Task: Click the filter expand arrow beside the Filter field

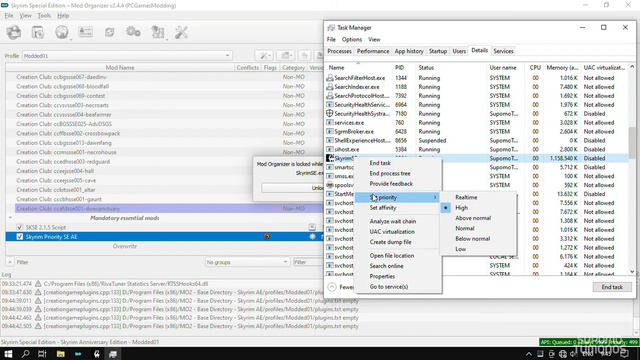Action: (10, 262)
